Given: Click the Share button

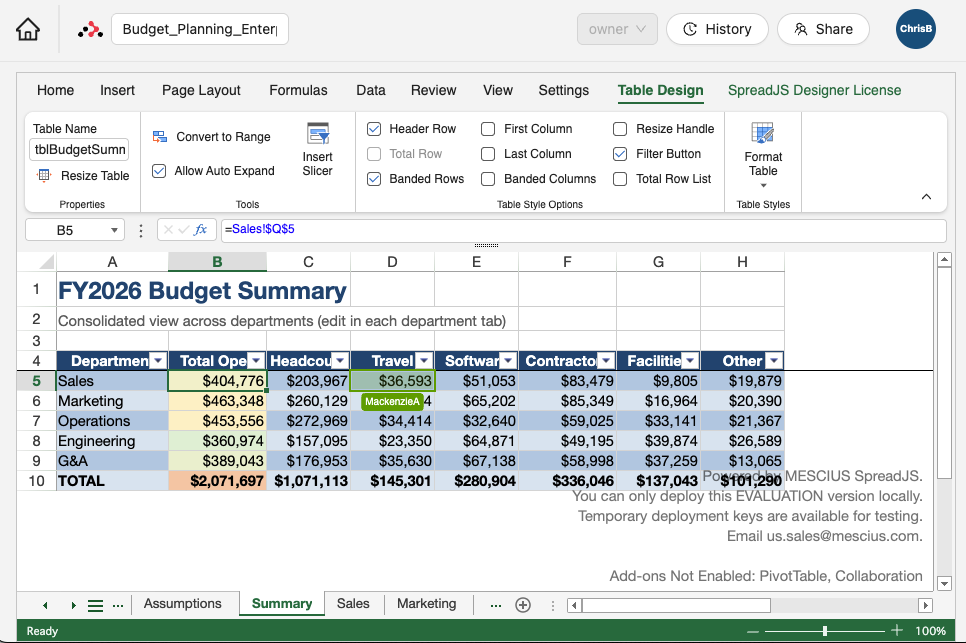Looking at the screenshot, I should (x=823, y=29).
